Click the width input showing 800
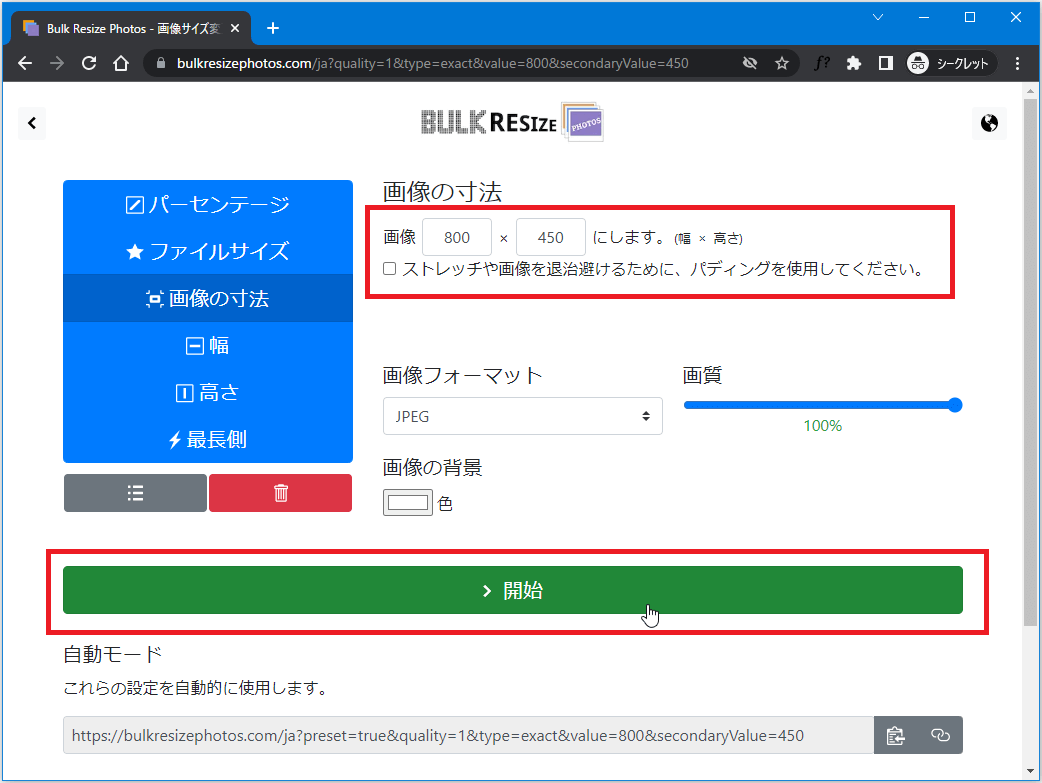 pos(457,237)
